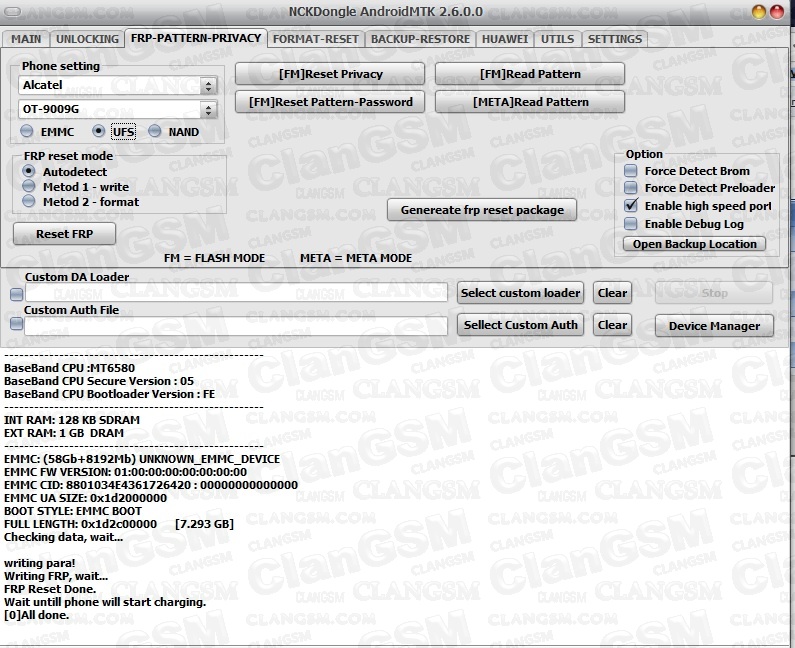Click the 'writing para!' log line
Screen dimensions: 795x648
(x=40, y=563)
